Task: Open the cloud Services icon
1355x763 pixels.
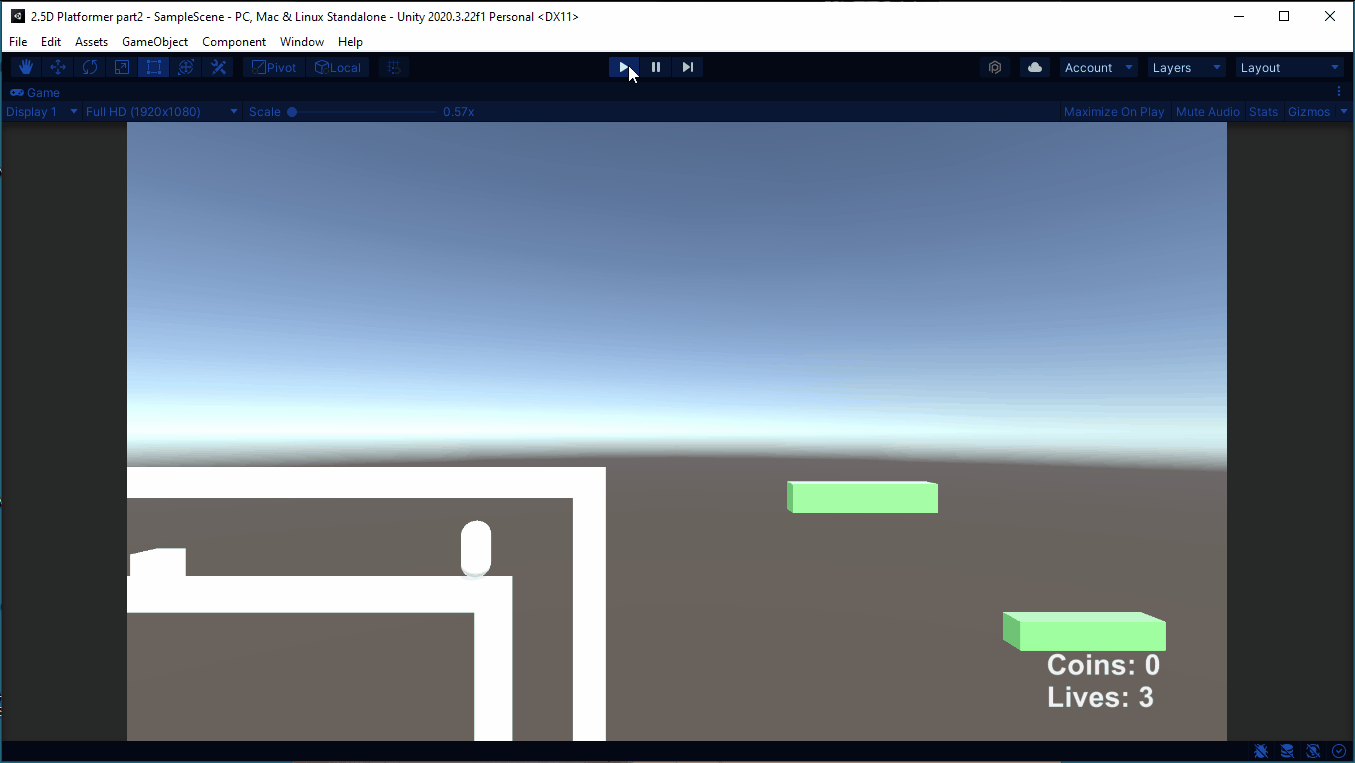Action: pos(1035,67)
